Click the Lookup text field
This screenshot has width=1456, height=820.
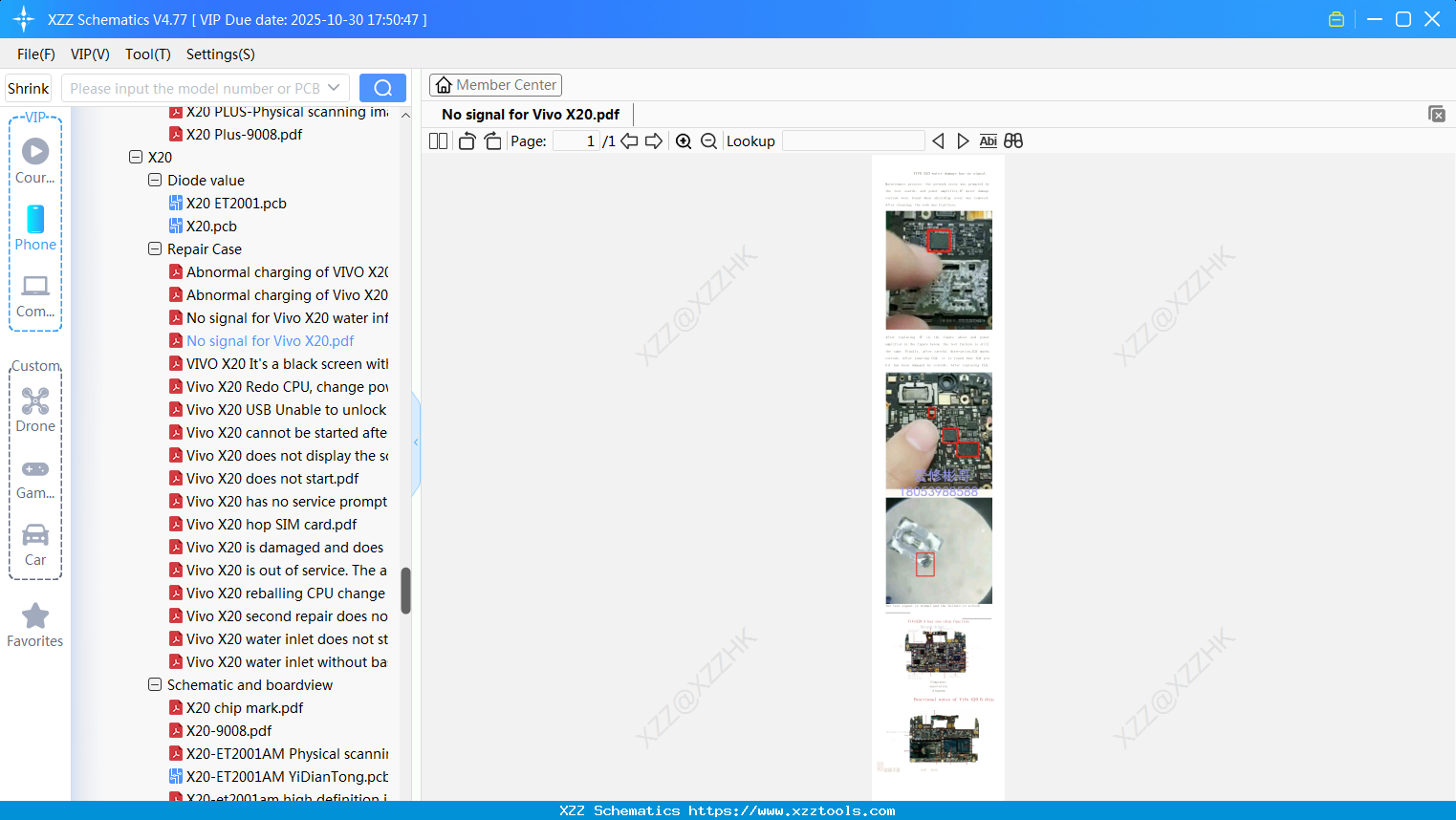coord(854,141)
